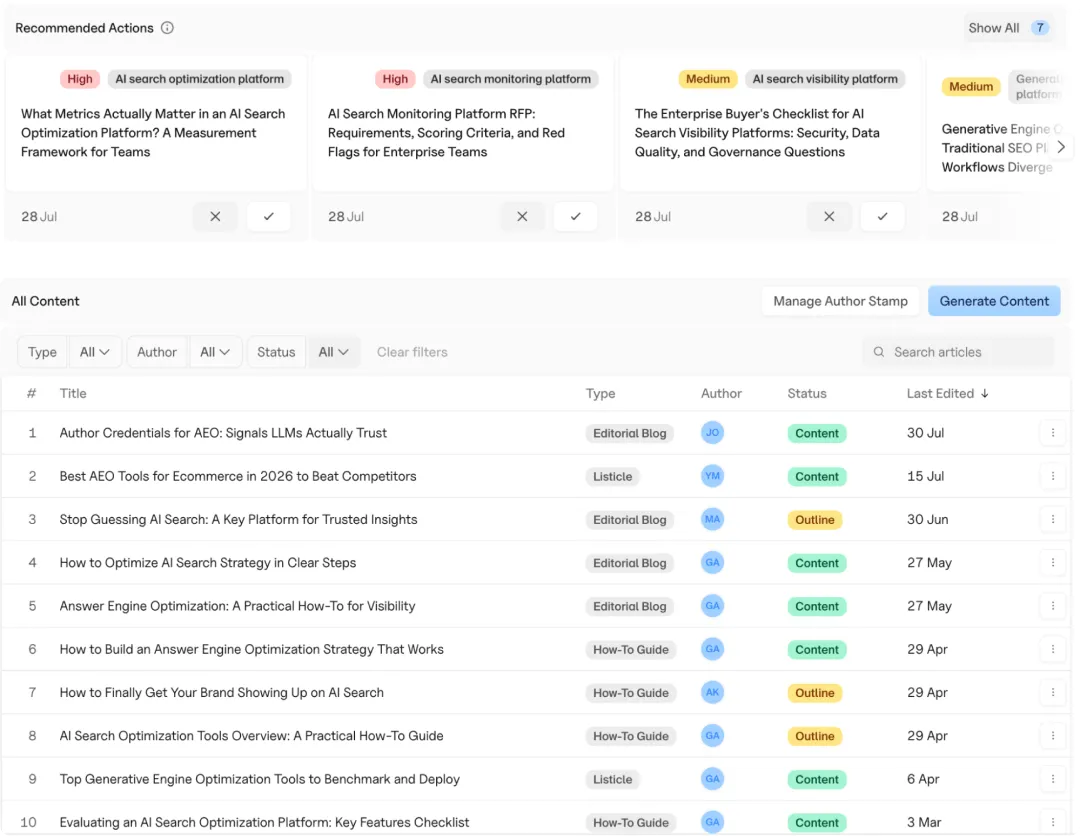
Task: Open more options for Answer Engine Optimization: A Practical row
Action: click(x=1053, y=606)
